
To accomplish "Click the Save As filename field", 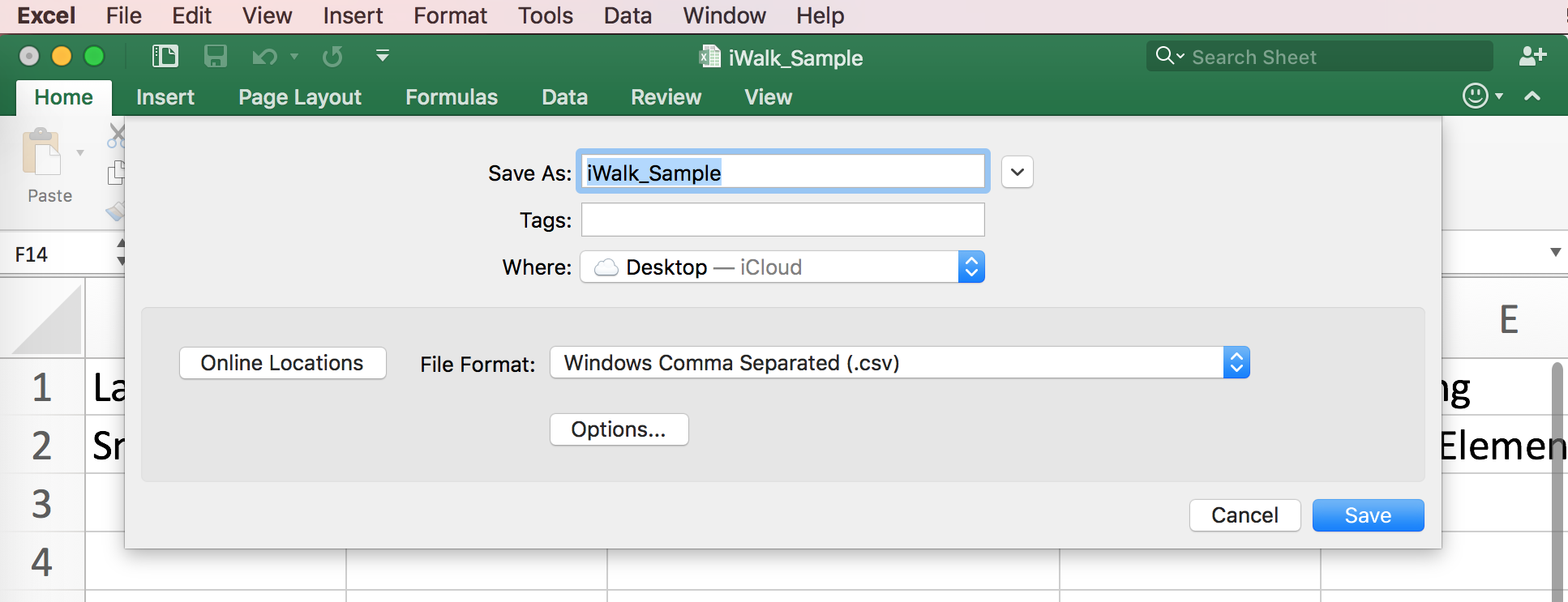I will 783,172.
